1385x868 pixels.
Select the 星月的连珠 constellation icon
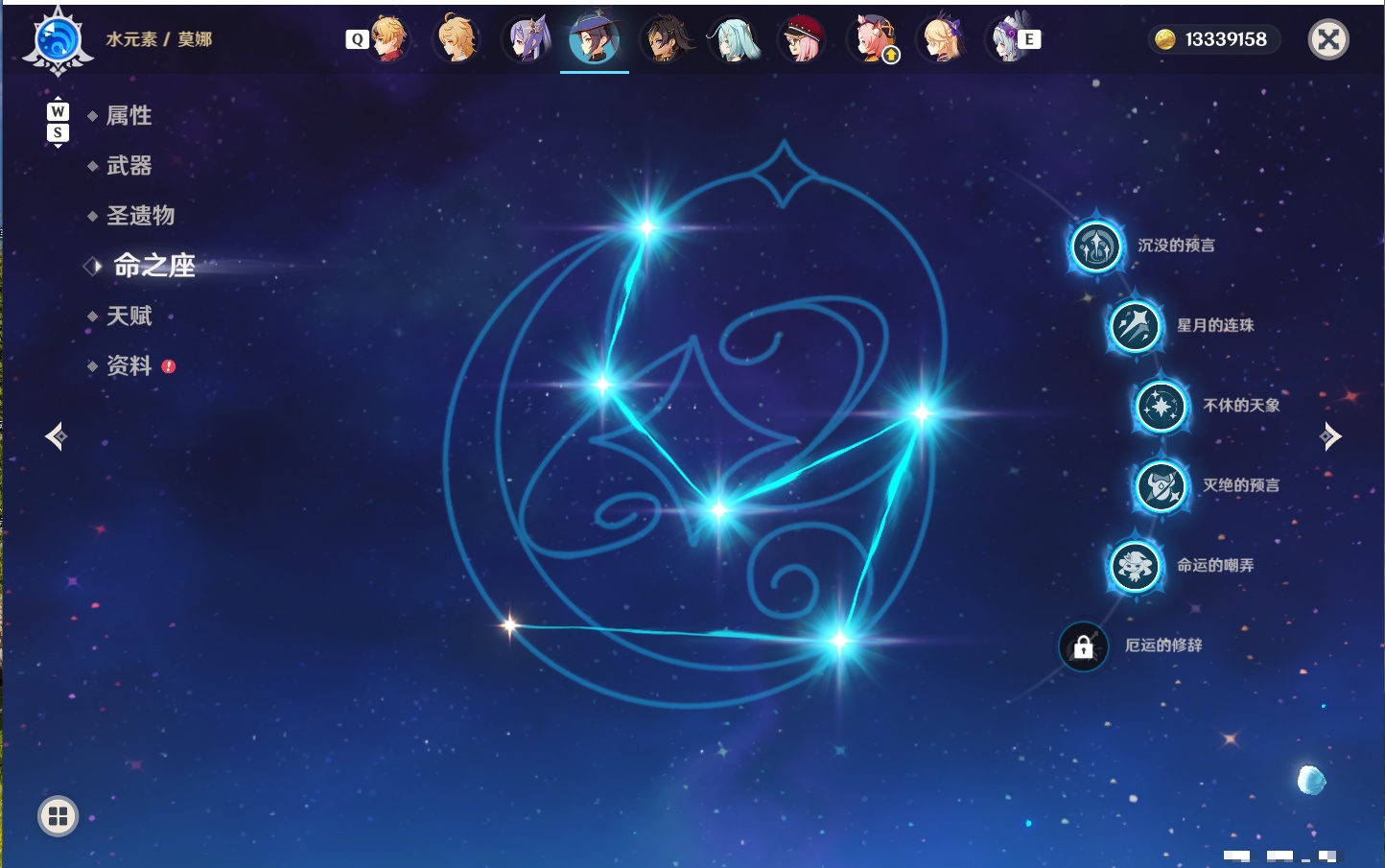coord(1135,326)
